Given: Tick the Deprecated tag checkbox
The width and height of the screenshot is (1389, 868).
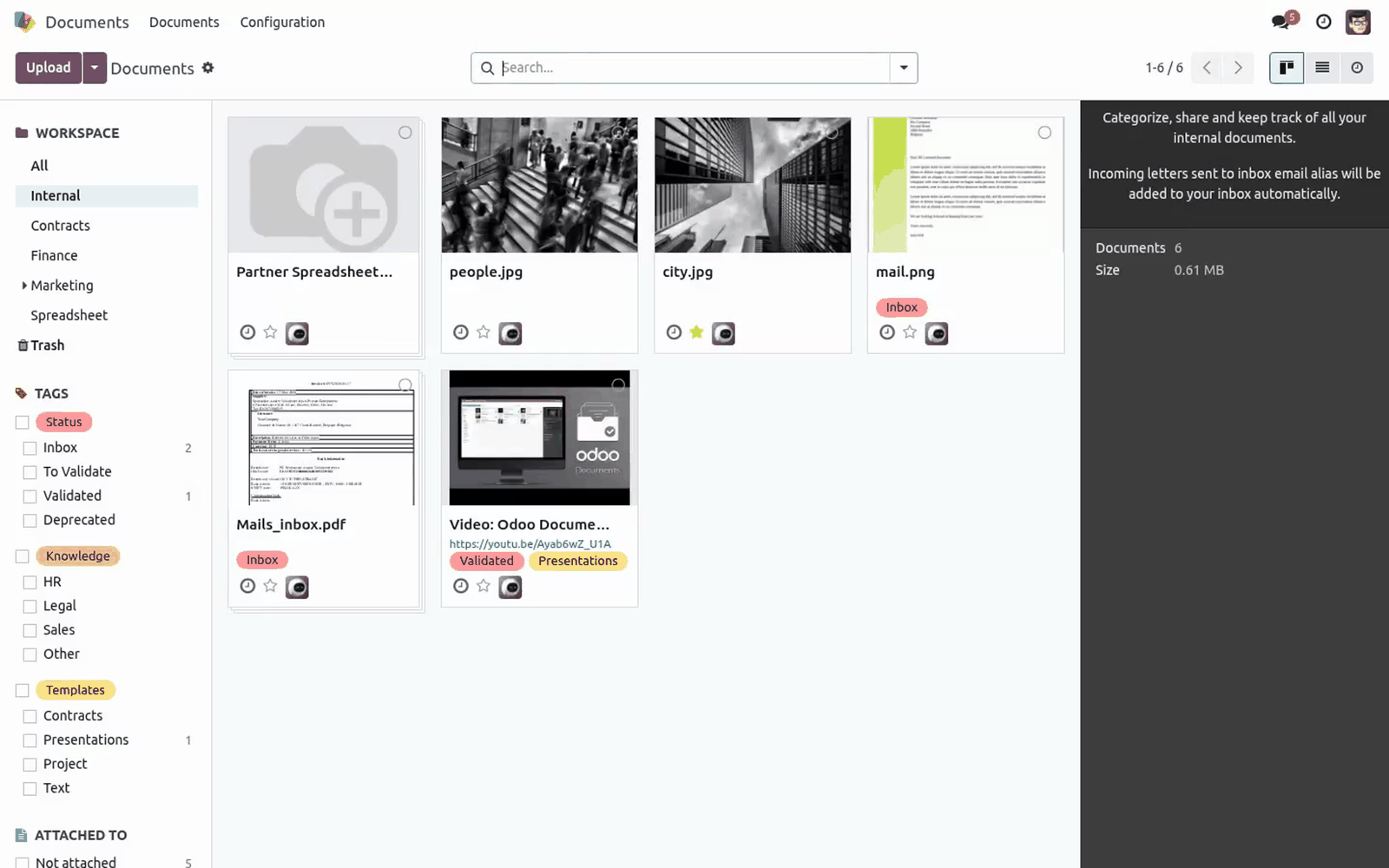Looking at the screenshot, I should pos(30,521).
